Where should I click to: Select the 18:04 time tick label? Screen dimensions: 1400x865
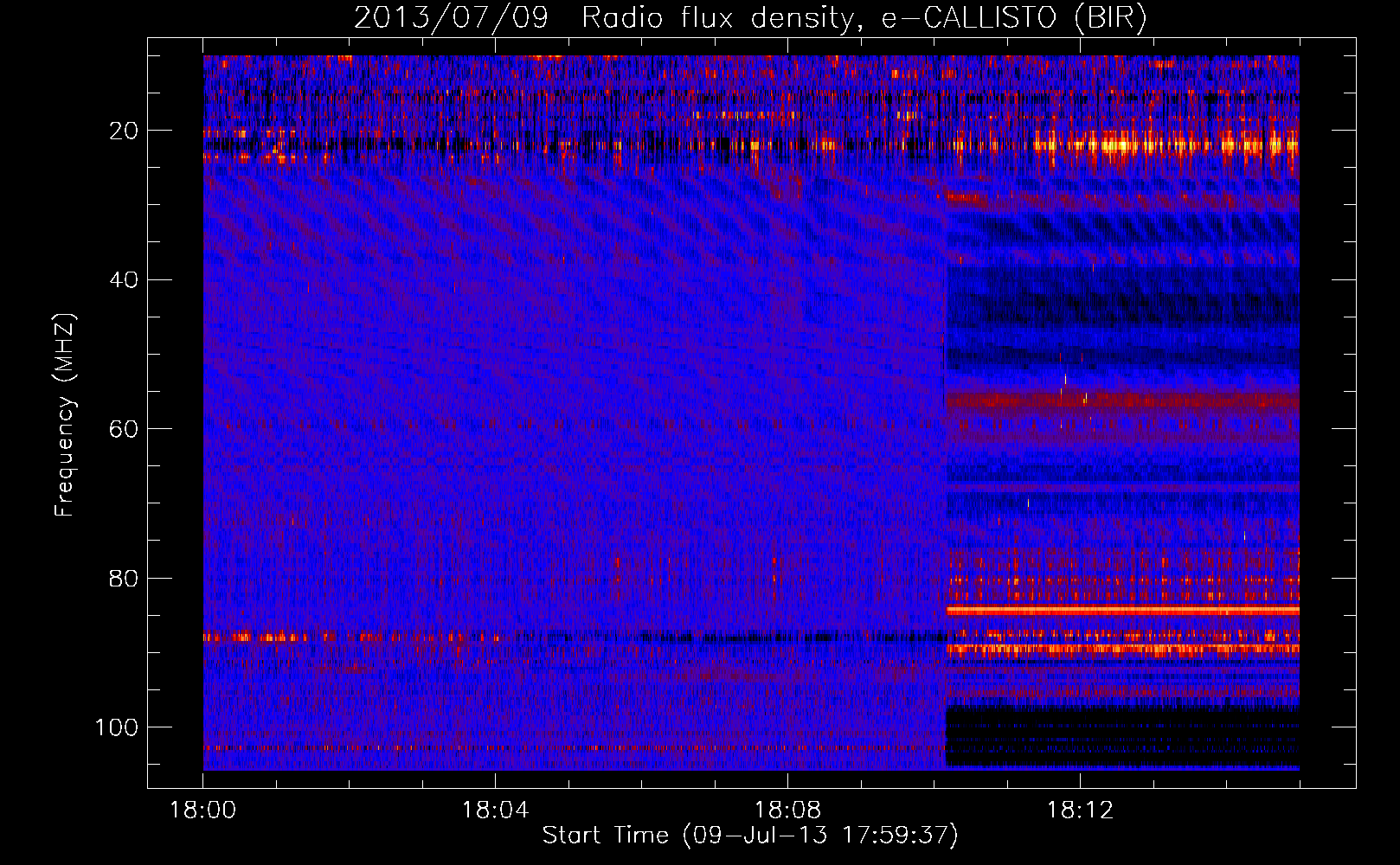coord(495,811)
